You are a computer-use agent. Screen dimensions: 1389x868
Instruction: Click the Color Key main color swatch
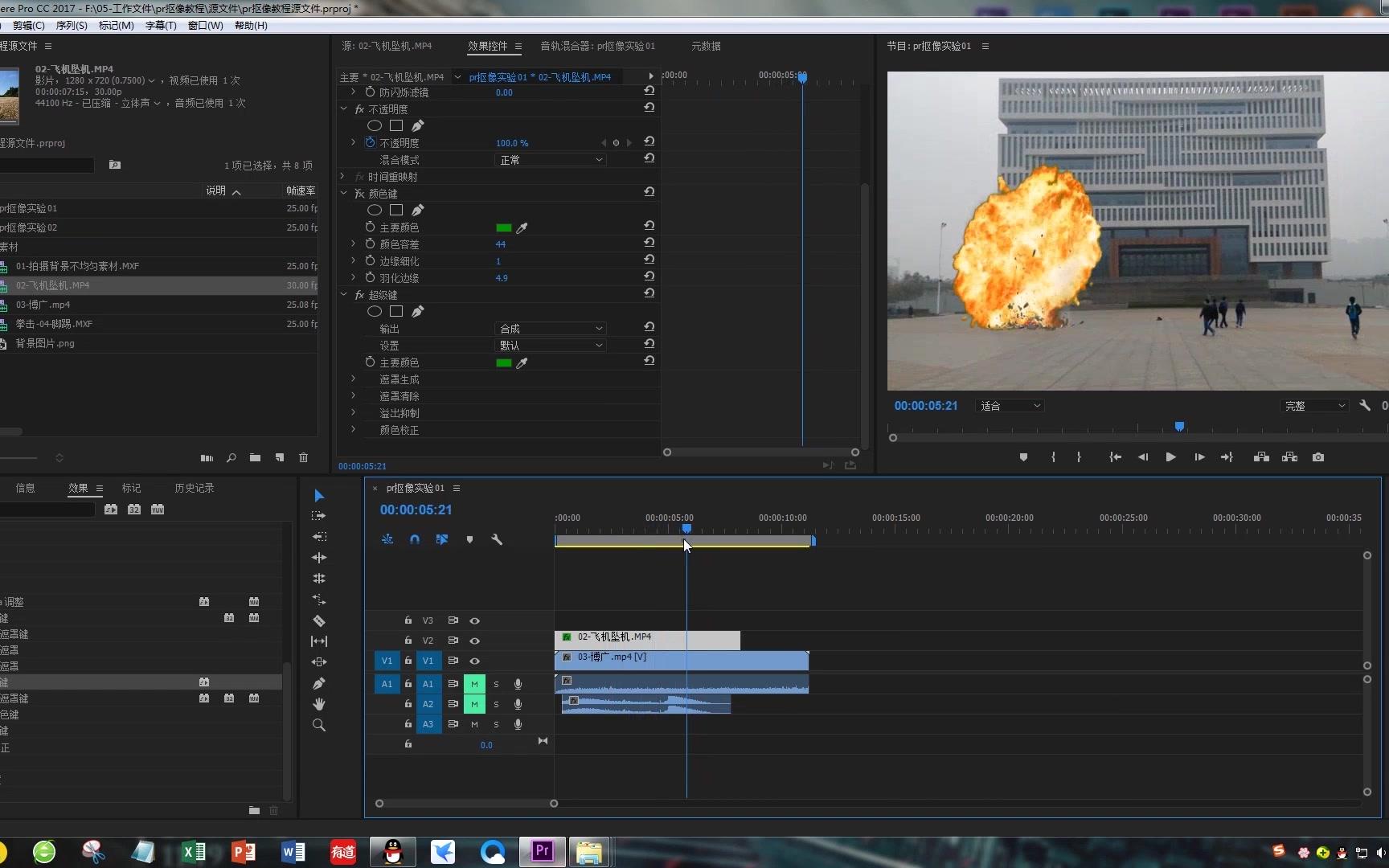[504, 228]
